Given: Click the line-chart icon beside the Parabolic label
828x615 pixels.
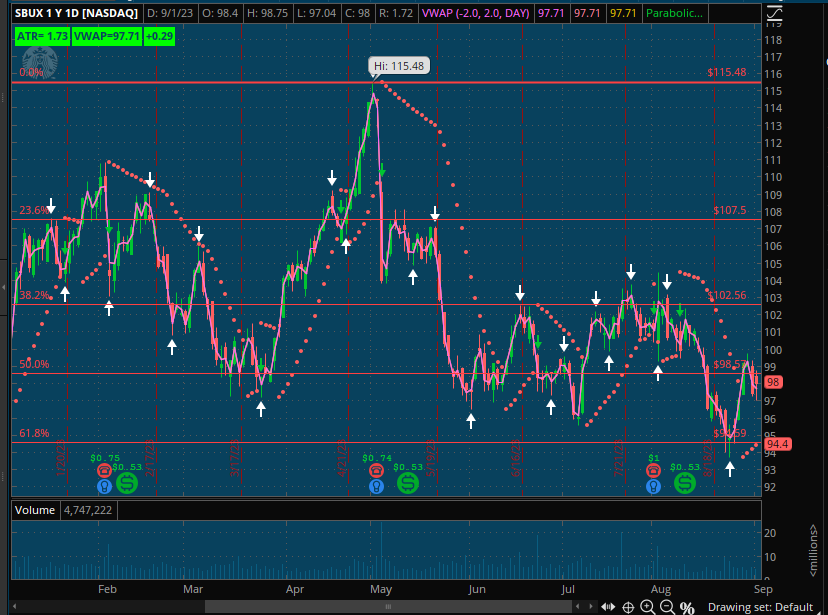Looking at the screenshot, I should [774, 13].
